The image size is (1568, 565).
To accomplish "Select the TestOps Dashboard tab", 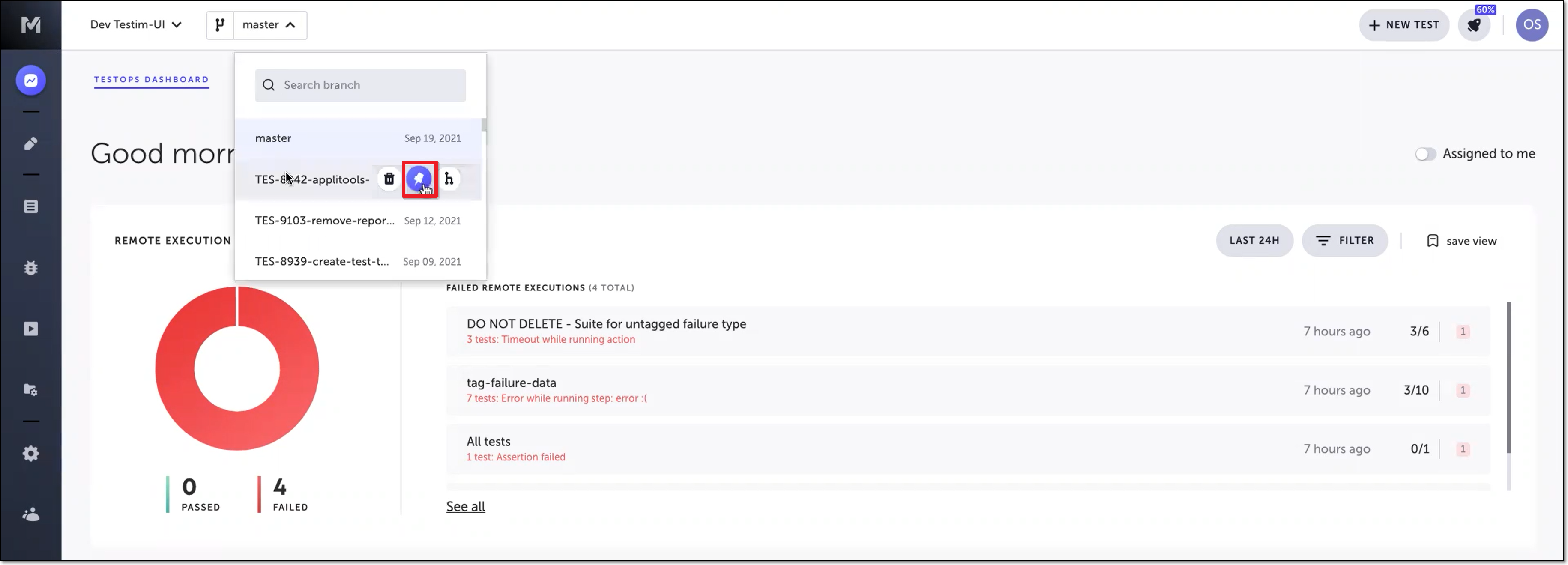I will tap(151, 80).
